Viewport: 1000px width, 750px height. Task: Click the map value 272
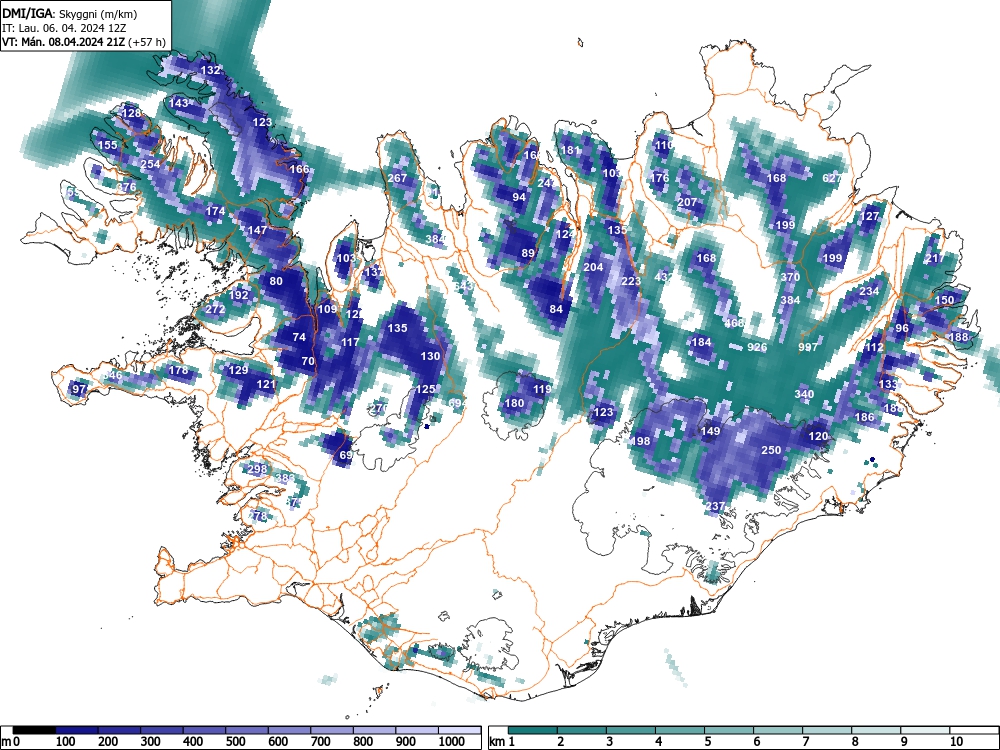[216, 309]
